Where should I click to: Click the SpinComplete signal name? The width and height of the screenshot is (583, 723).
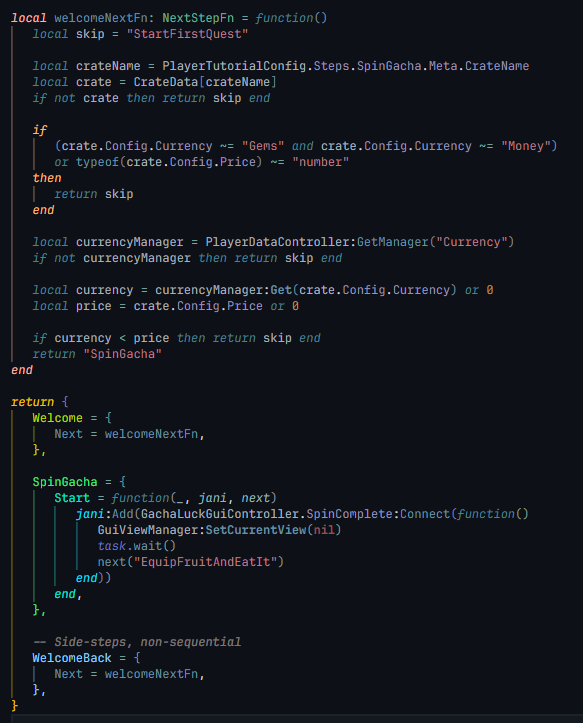[349, 514]
